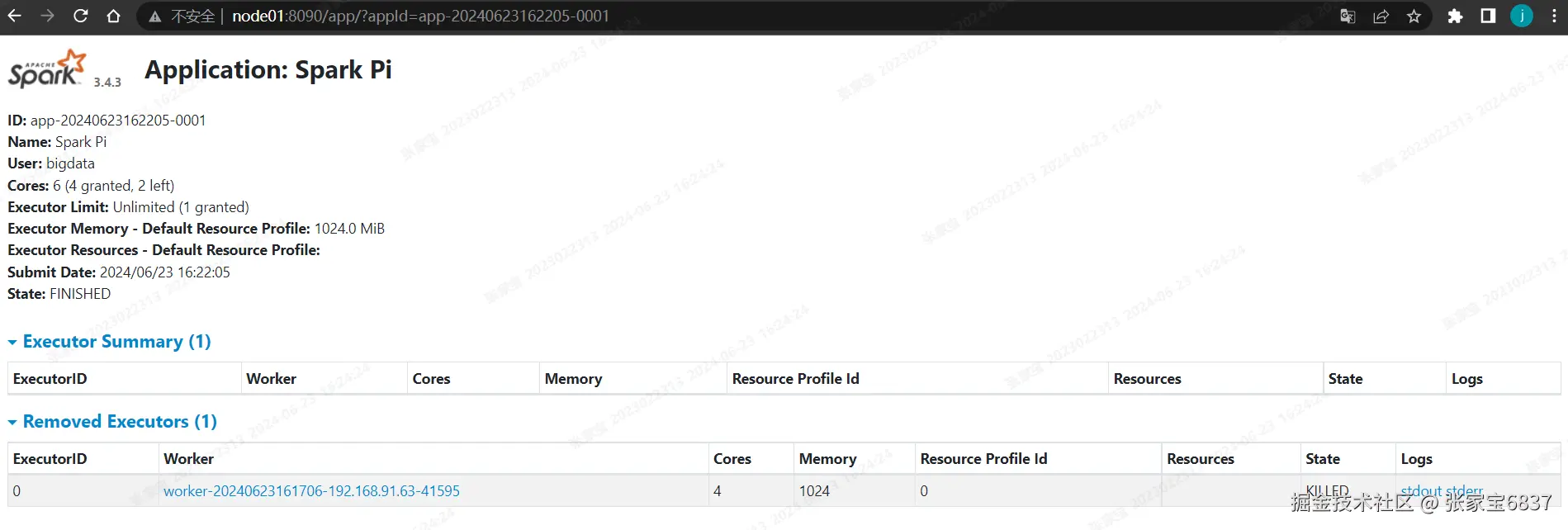The image size is (1568, 530).
Task: Click the State: FINISHED text
Action: point(59,294)
